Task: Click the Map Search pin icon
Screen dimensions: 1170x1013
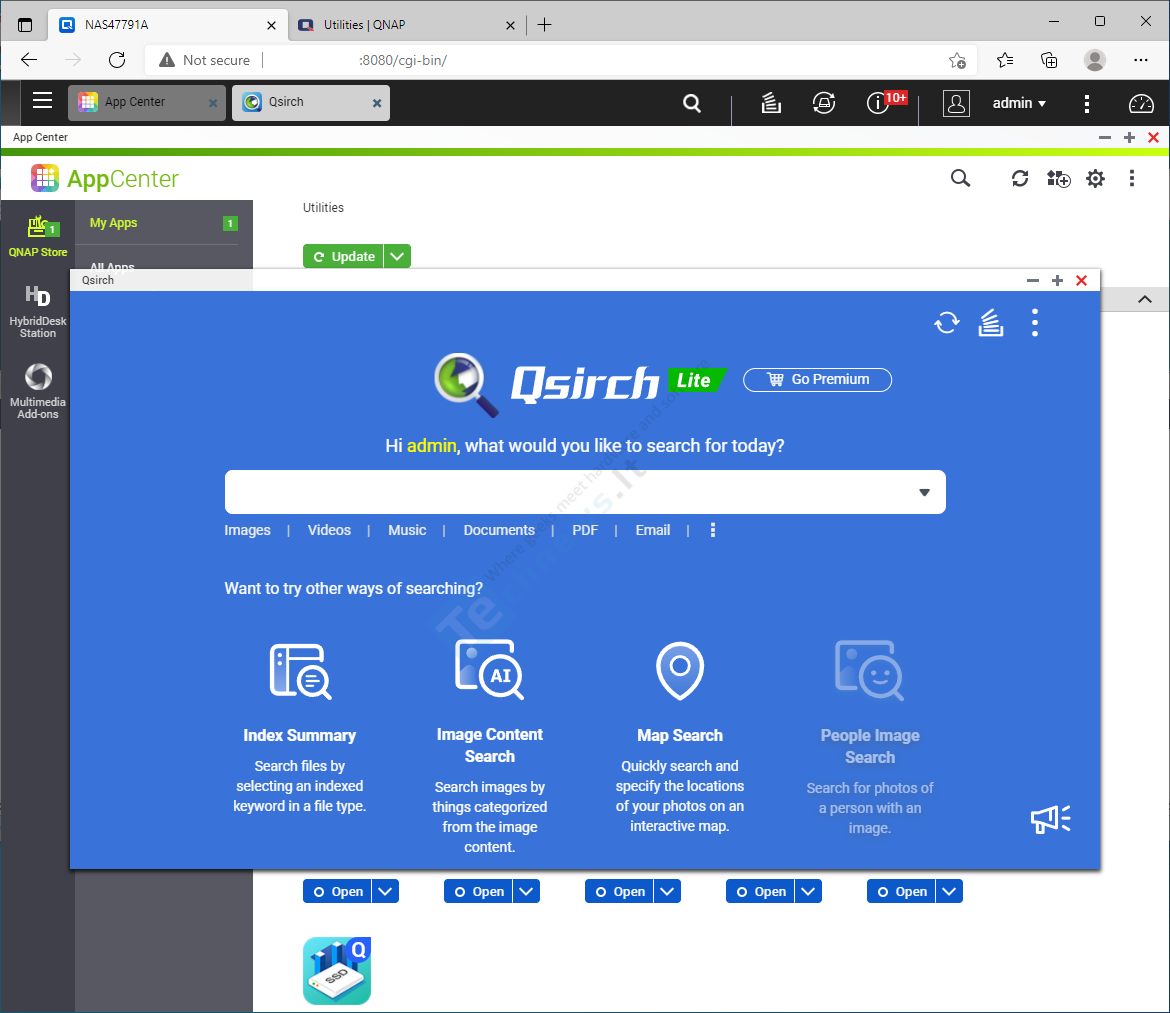Action: click(x=680, y=671)
